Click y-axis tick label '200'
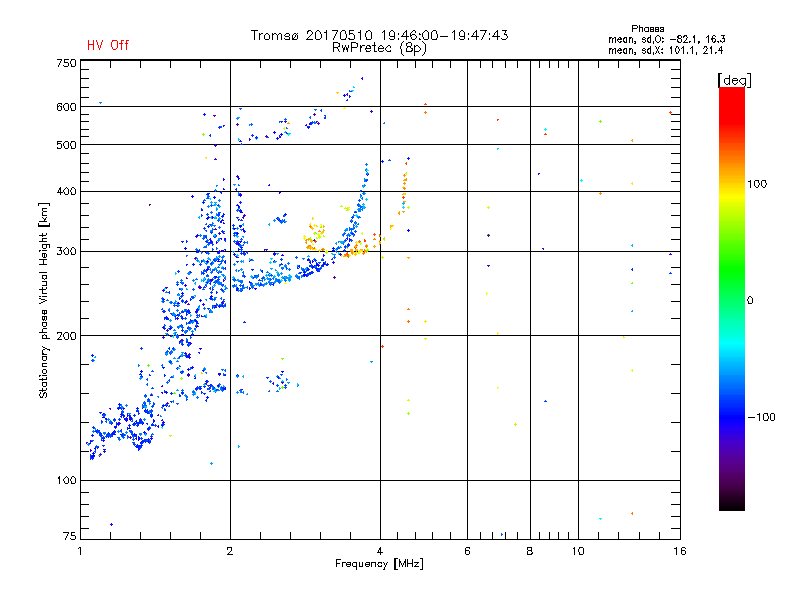The image size is (800, 600). click(x=66, y=336)
